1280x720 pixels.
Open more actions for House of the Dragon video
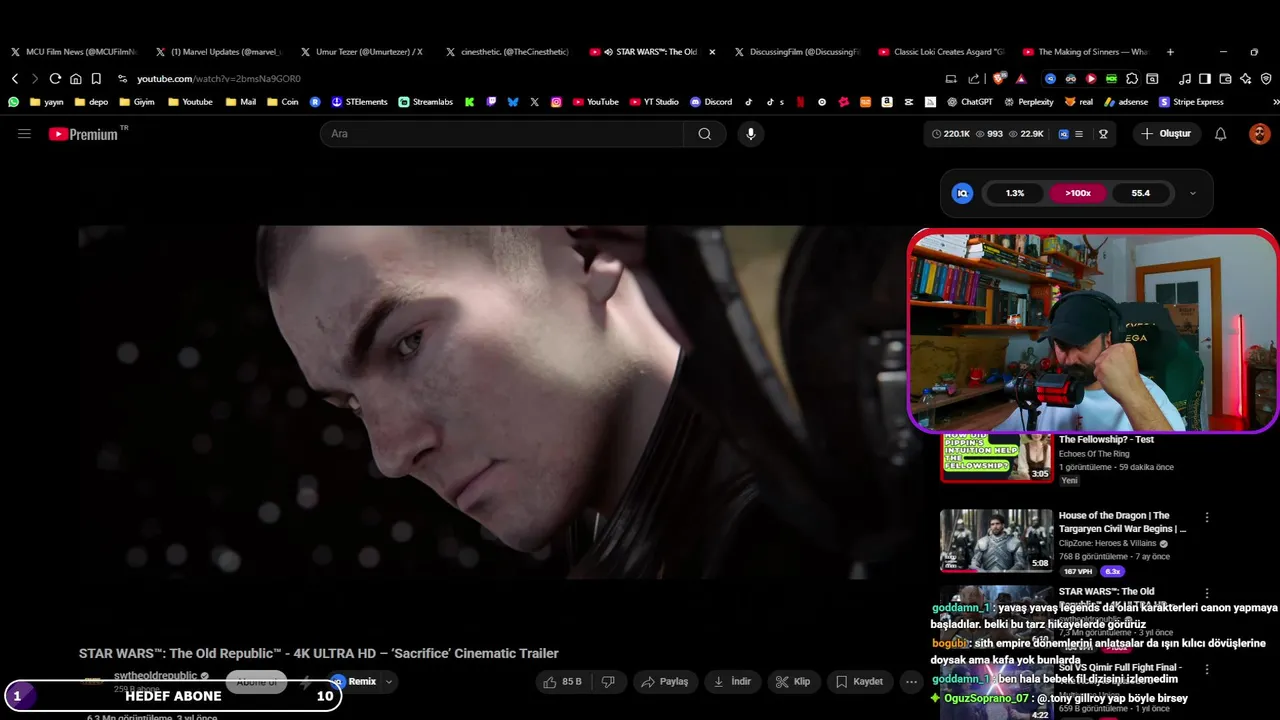tap(1207, 518)
